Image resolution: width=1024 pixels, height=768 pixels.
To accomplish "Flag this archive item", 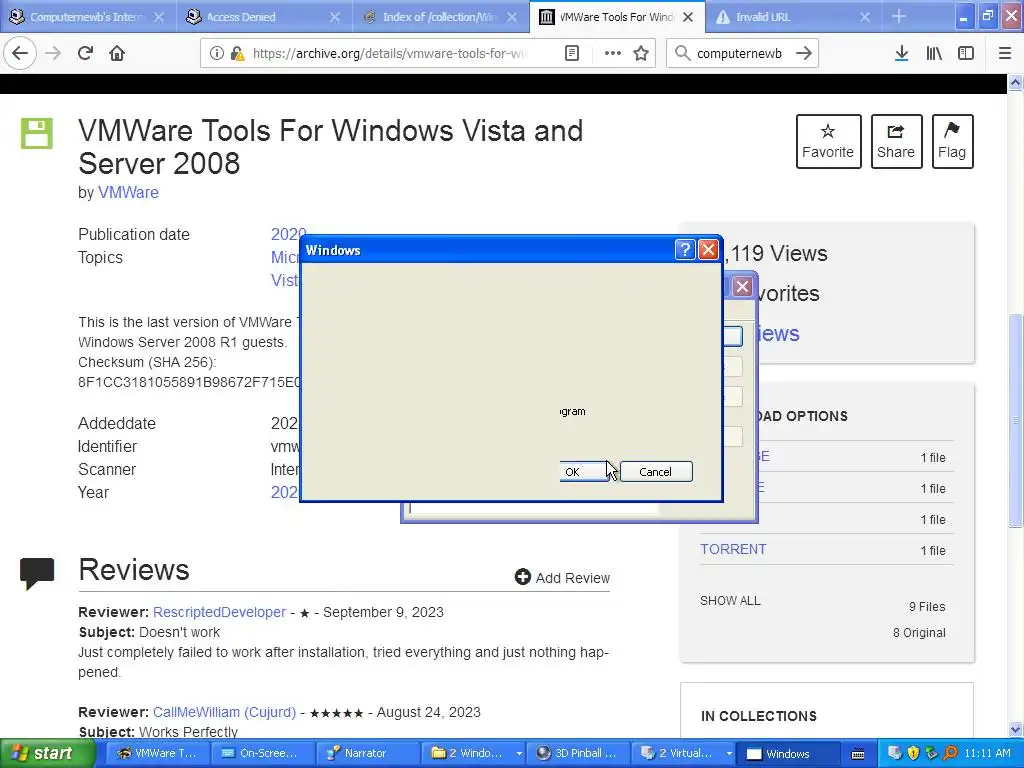I will (952, 141).
